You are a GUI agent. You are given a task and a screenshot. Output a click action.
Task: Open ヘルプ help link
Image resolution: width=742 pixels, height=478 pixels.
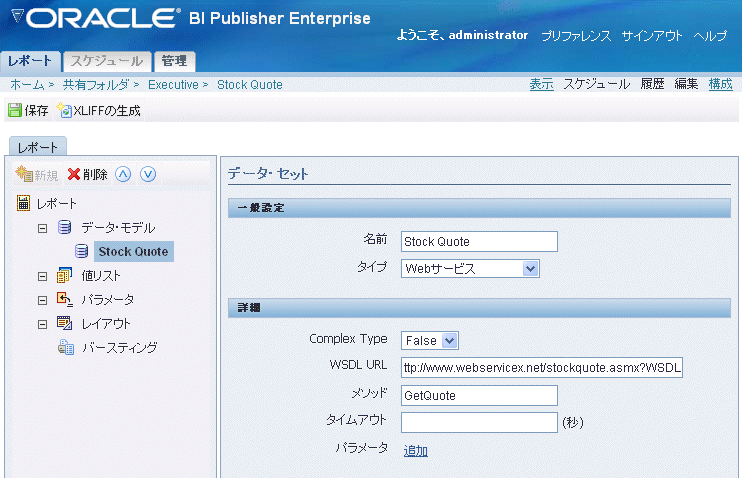tap(710, 36)
